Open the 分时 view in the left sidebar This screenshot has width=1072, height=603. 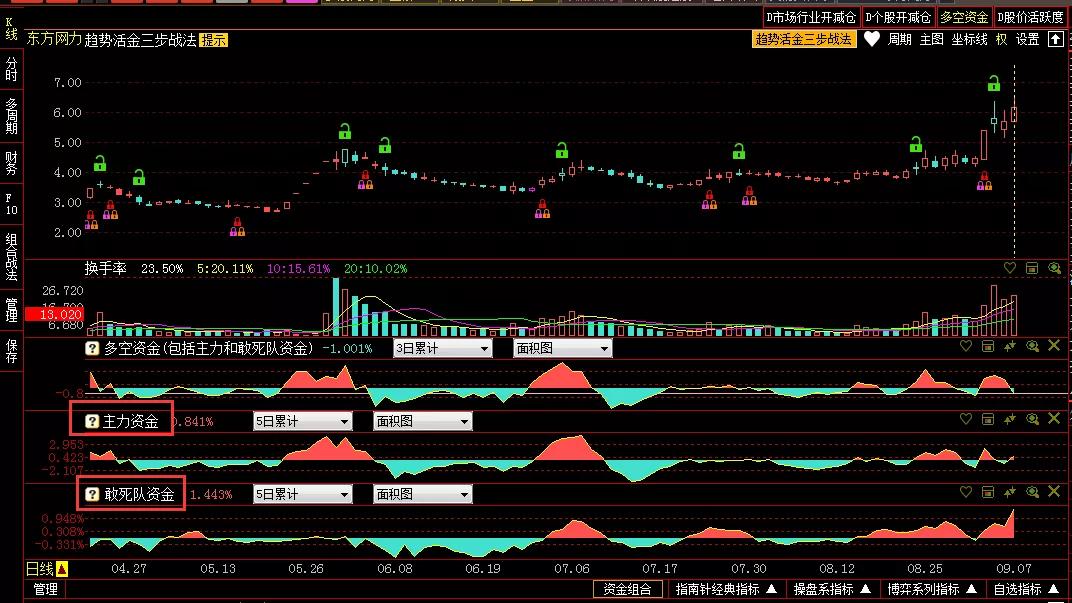pos(12,69)
